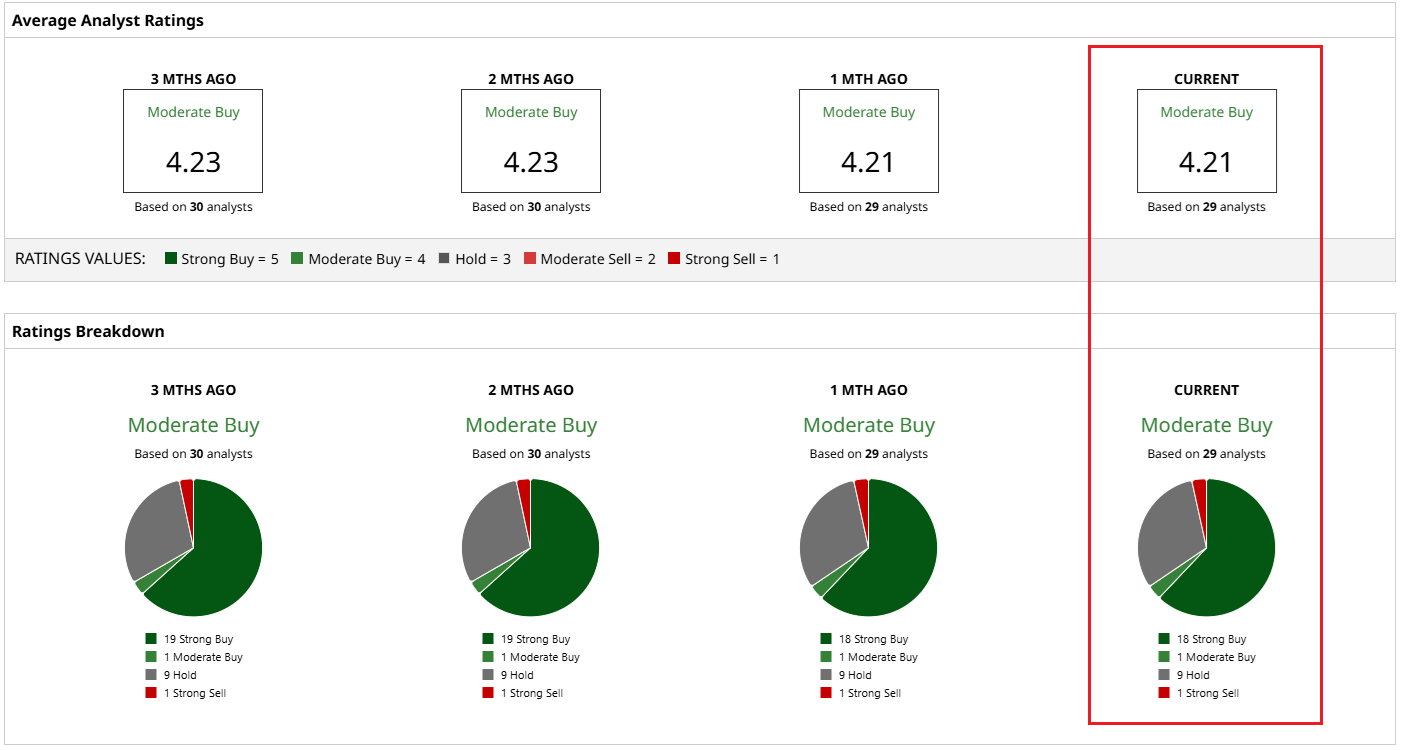Viewport: 1402px width, 750px height.
Task: Click Moderate Buy swatch under 1 MTH AGO pie
Action: click(826, 657)
